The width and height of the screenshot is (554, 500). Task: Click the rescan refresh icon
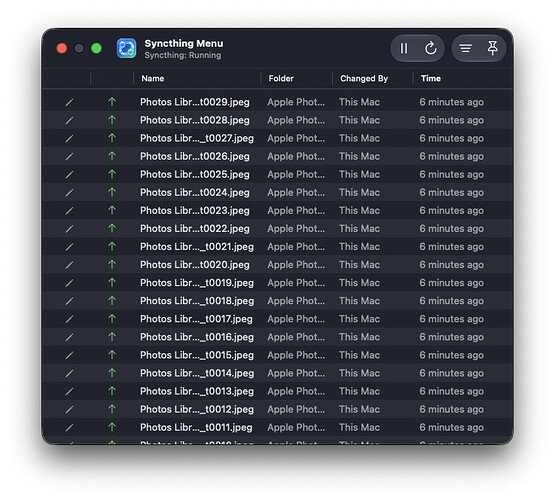pos(430,48)
